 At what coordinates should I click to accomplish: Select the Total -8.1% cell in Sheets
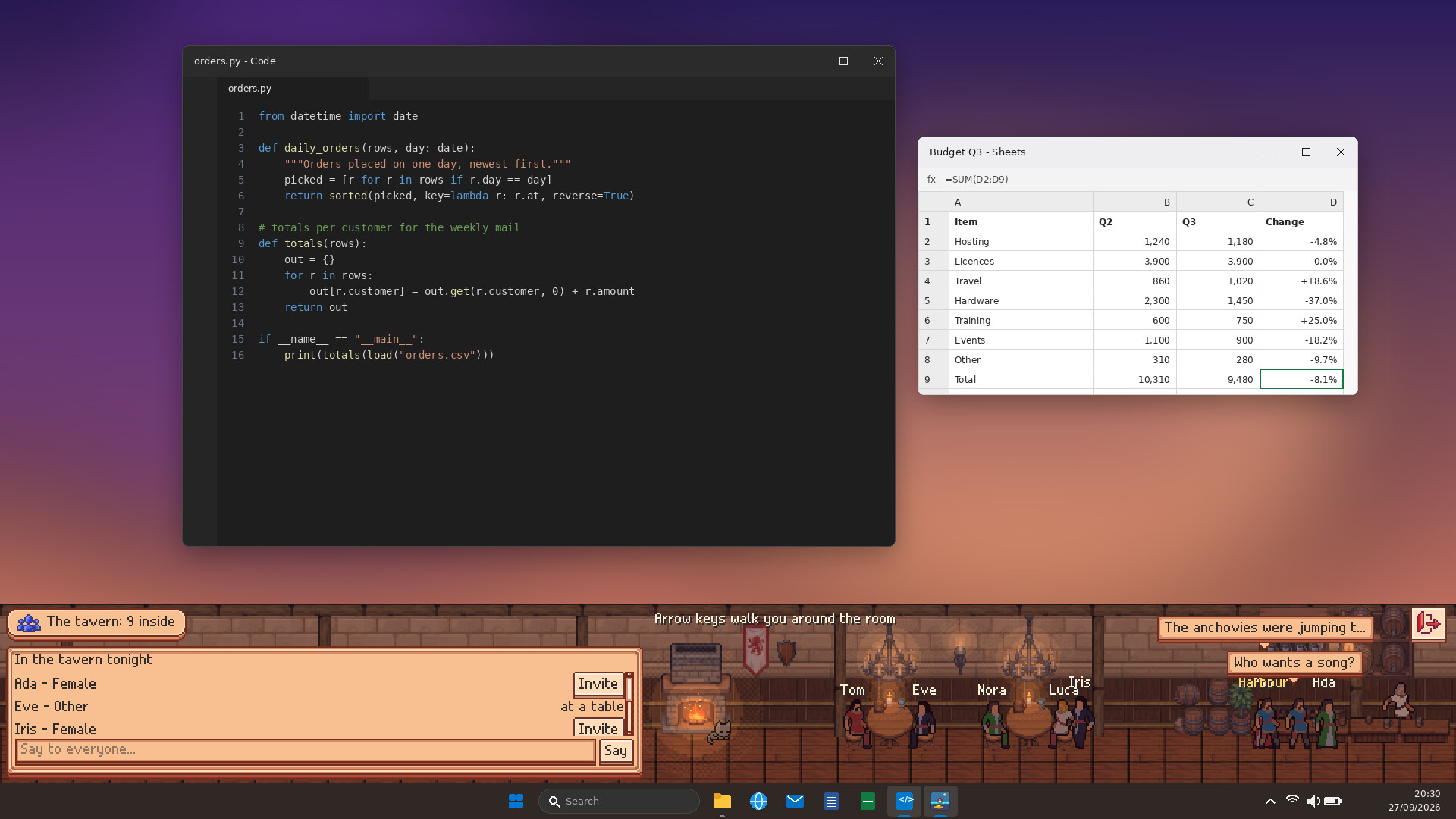(1301, 379)
